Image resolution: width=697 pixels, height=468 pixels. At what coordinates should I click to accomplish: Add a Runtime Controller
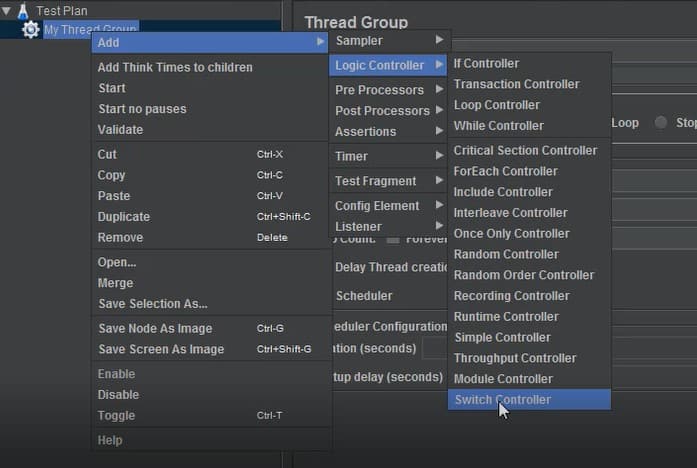529,317
